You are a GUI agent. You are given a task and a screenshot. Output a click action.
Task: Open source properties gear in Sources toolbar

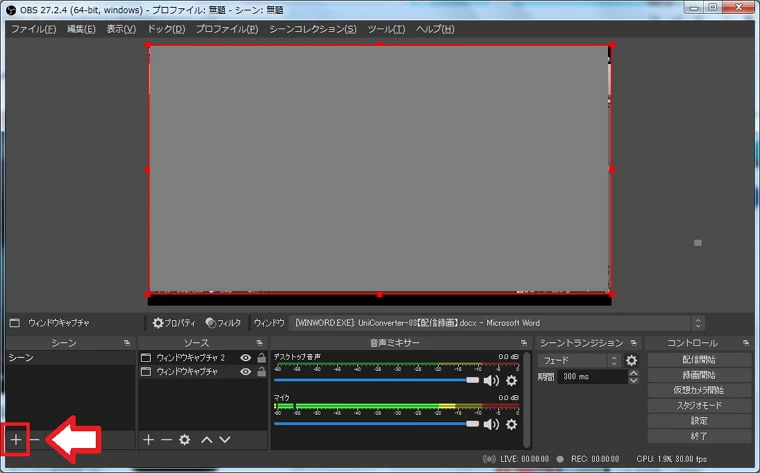click(185, 439)
